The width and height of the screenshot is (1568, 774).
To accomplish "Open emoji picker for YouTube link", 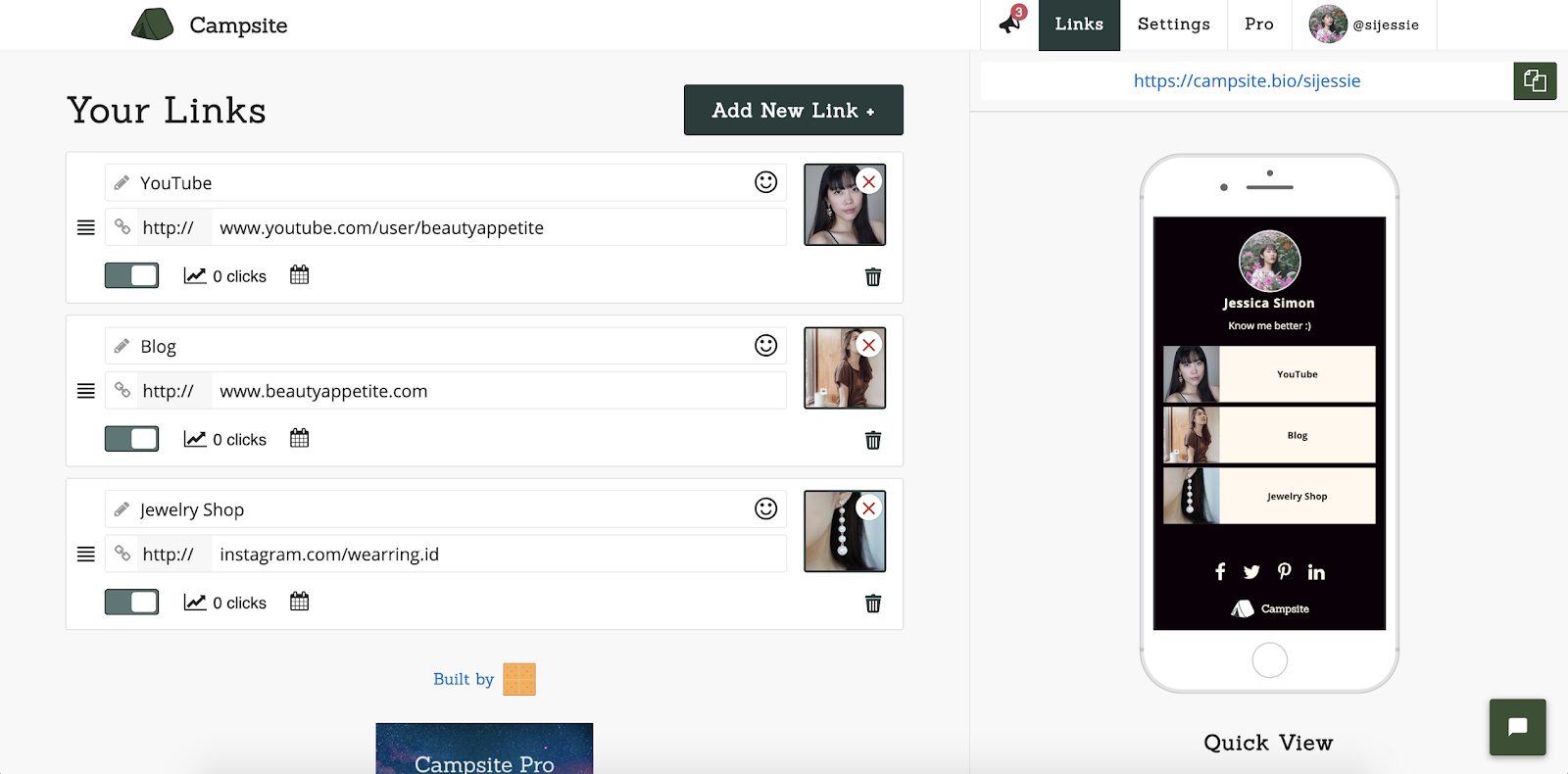I will tap(766, 182).
